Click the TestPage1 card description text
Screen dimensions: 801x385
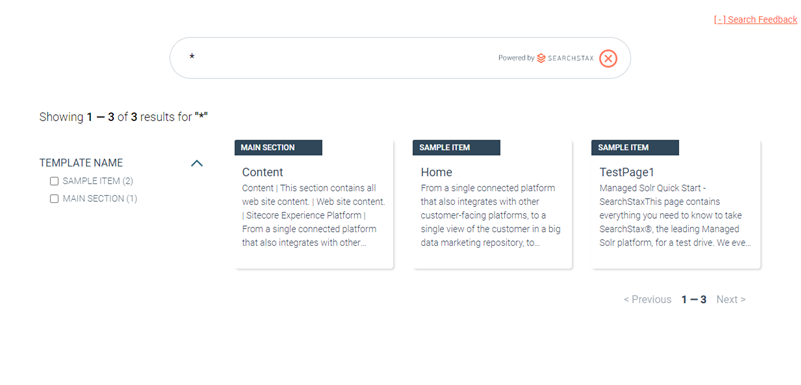coord(675,215)
